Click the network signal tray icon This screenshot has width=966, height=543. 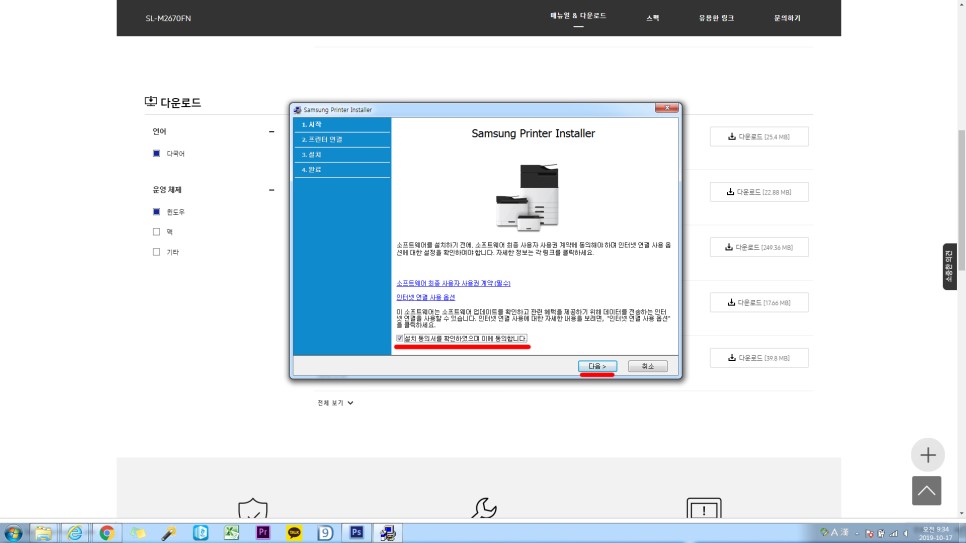click(x=893, y=533)
